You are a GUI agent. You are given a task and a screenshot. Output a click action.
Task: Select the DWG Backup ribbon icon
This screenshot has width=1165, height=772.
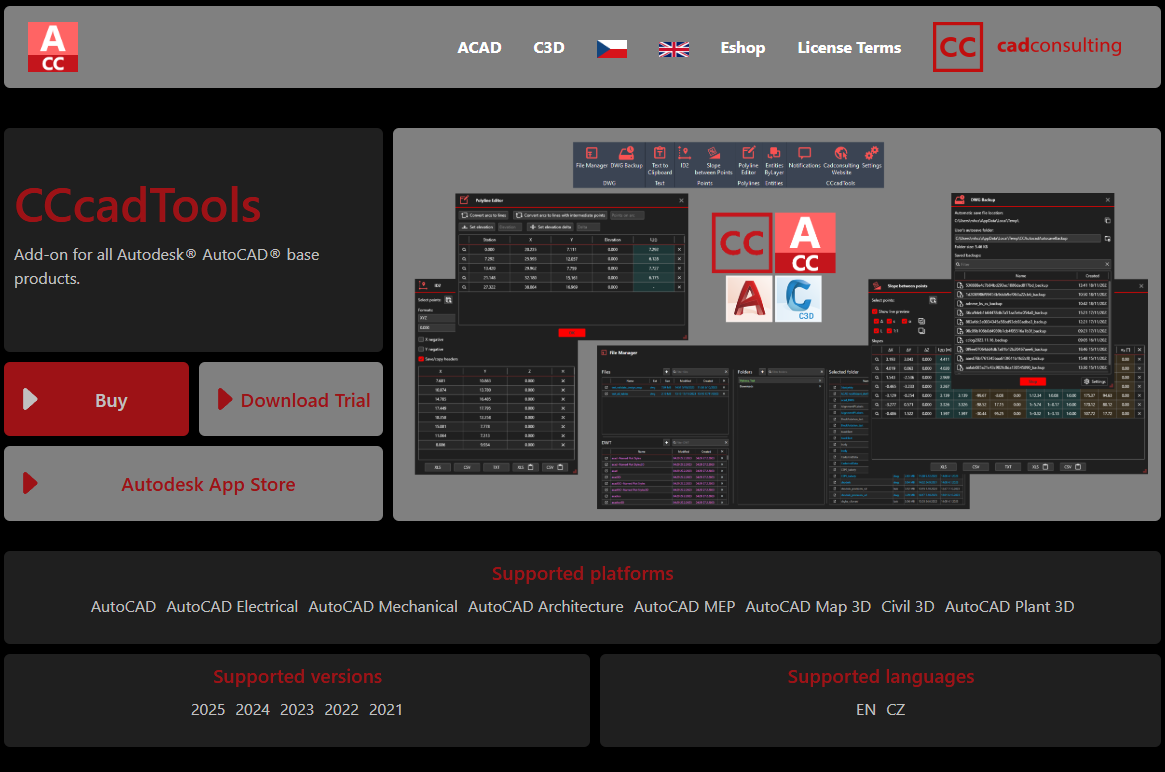[x=625, y=154]
